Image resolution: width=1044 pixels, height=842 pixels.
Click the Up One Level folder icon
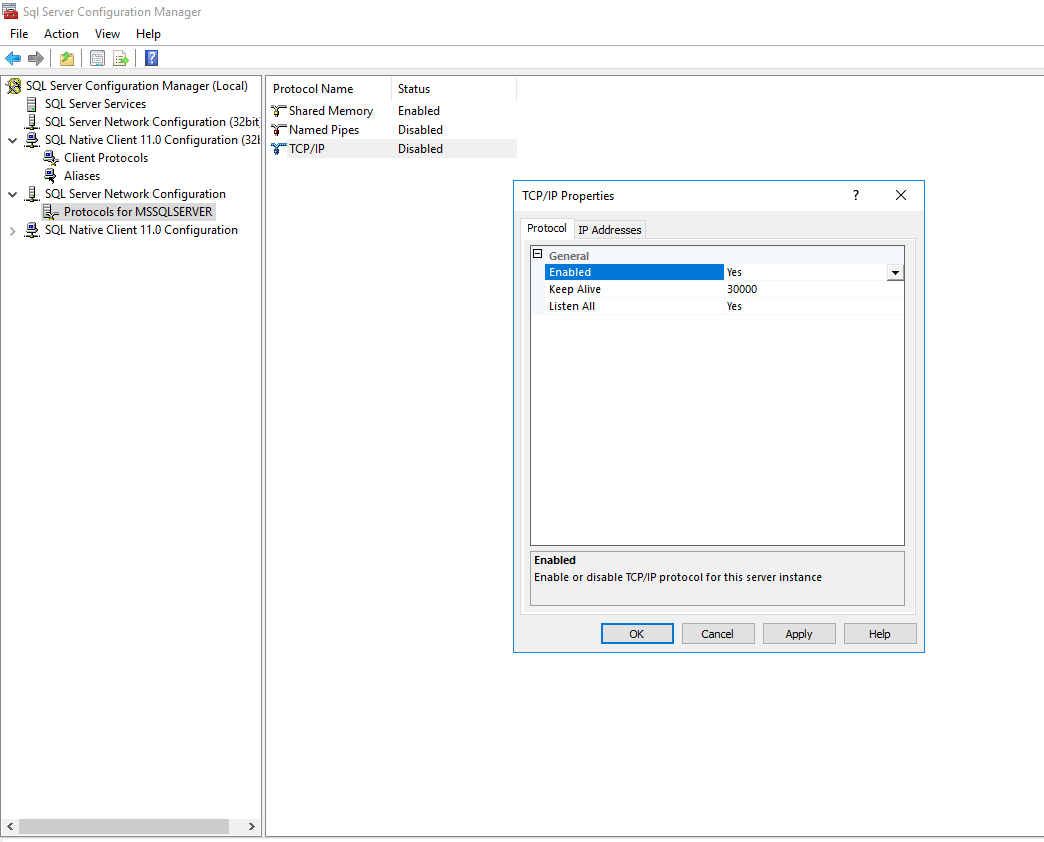tap(67, 58)
